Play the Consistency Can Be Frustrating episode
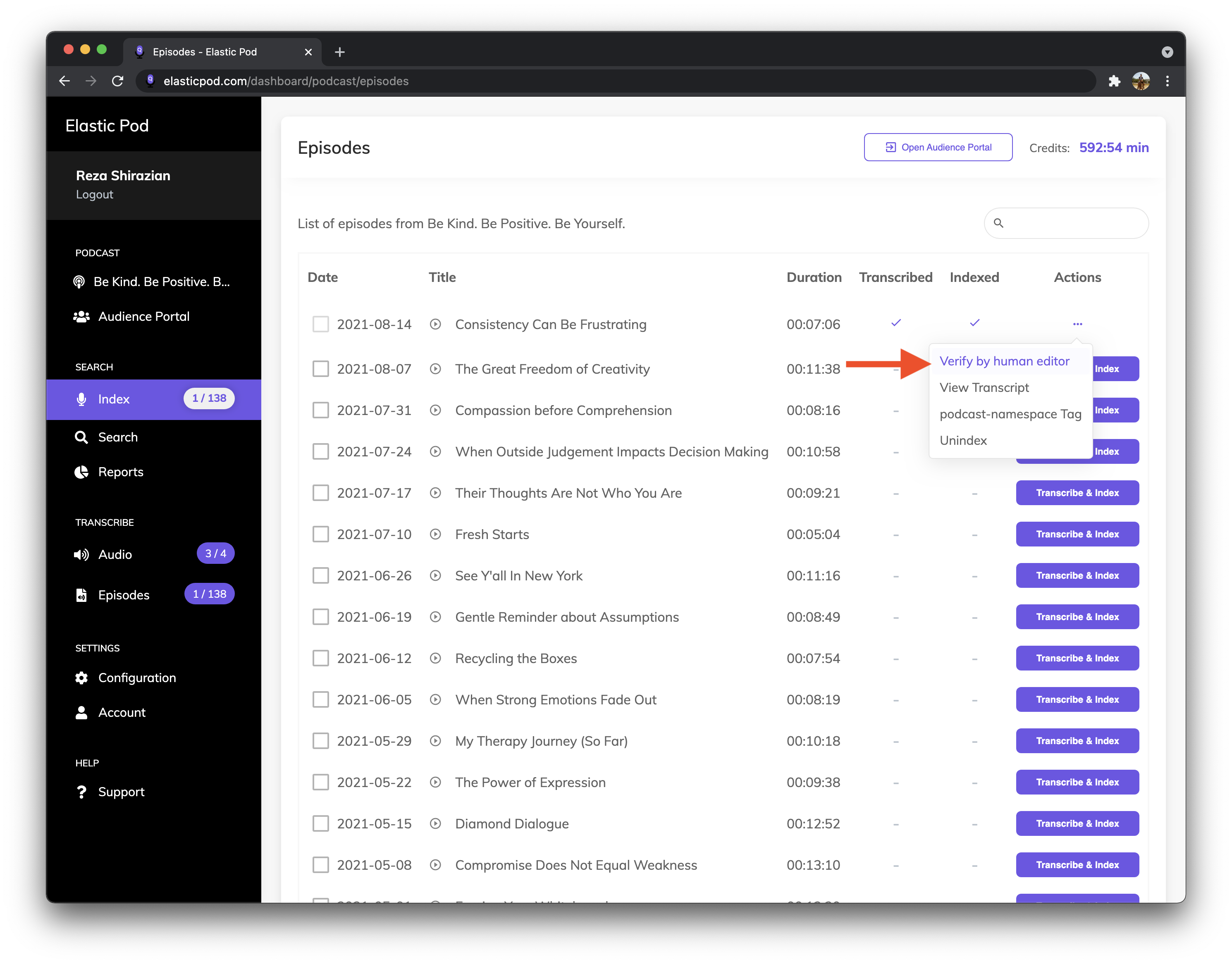Viewport: 1232px width, 964px height. point(435,324)
